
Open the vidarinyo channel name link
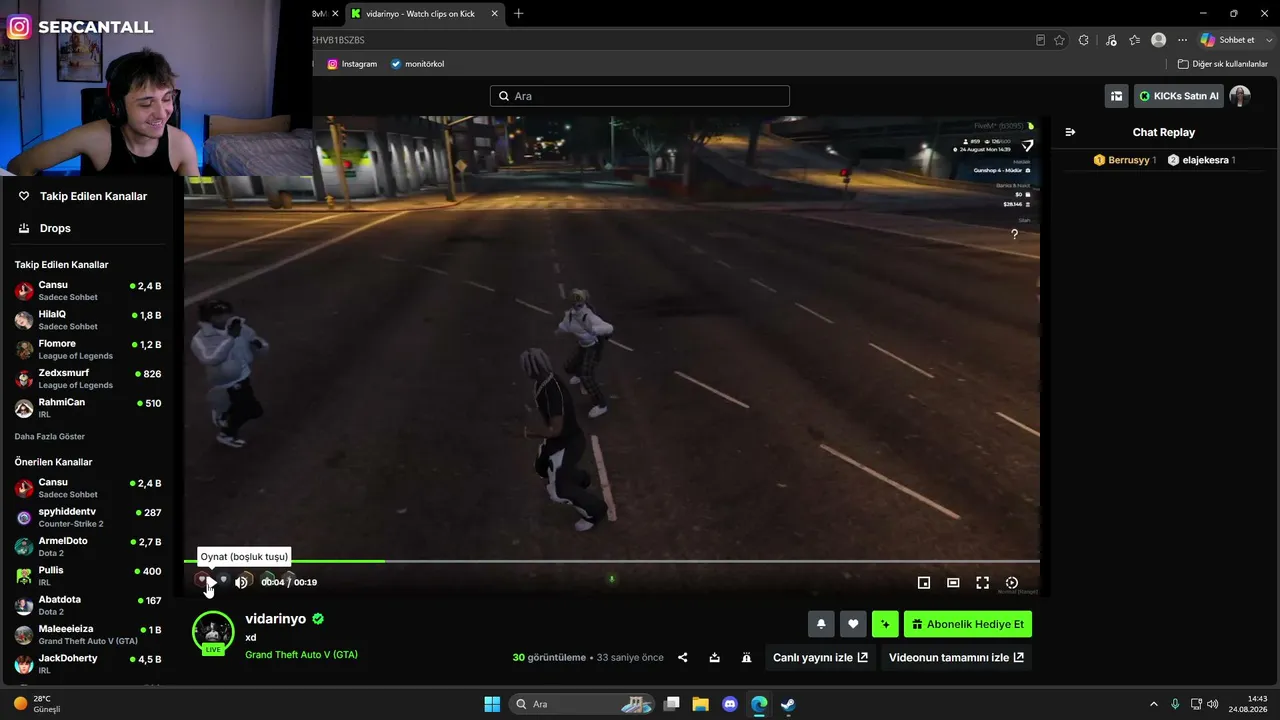[276, 619]
